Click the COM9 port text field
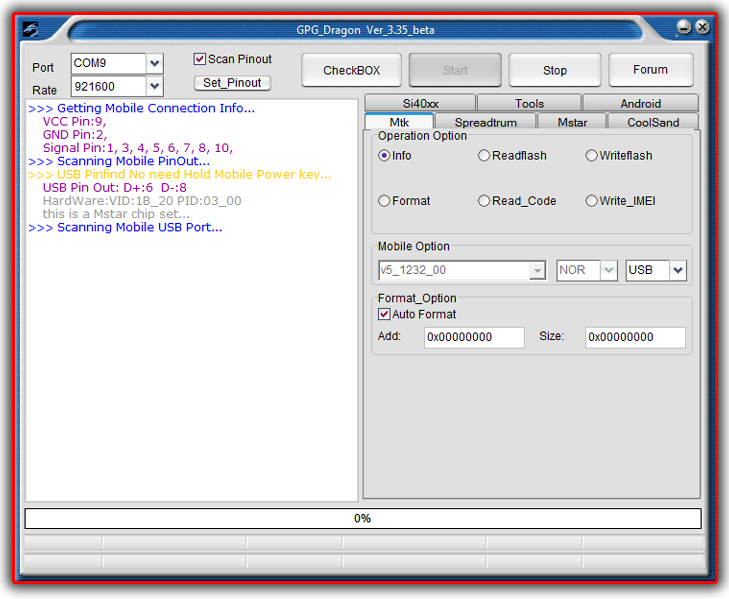Image resolution: width=729 pixels, height=599 pixels. coord(109,63)
